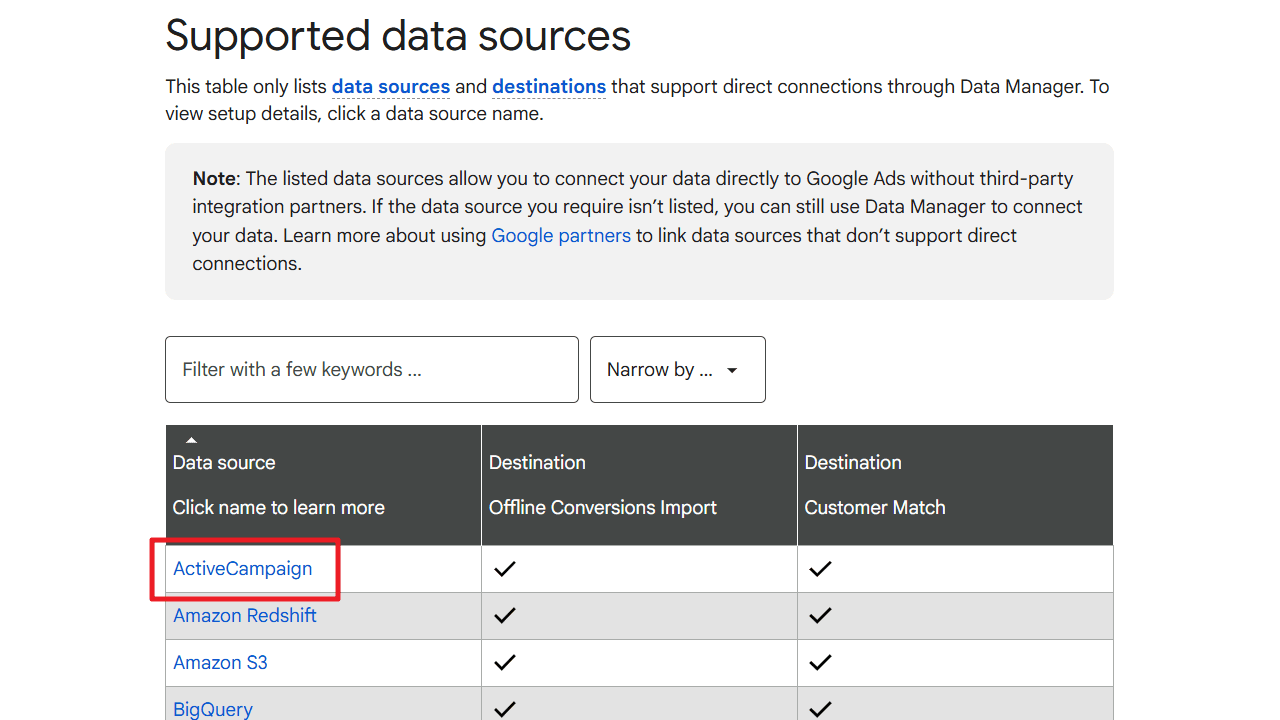Click Amazon Redshift's Customer Match checkmark
This screenshot has width=1280, height=720.
click(820, 616)
